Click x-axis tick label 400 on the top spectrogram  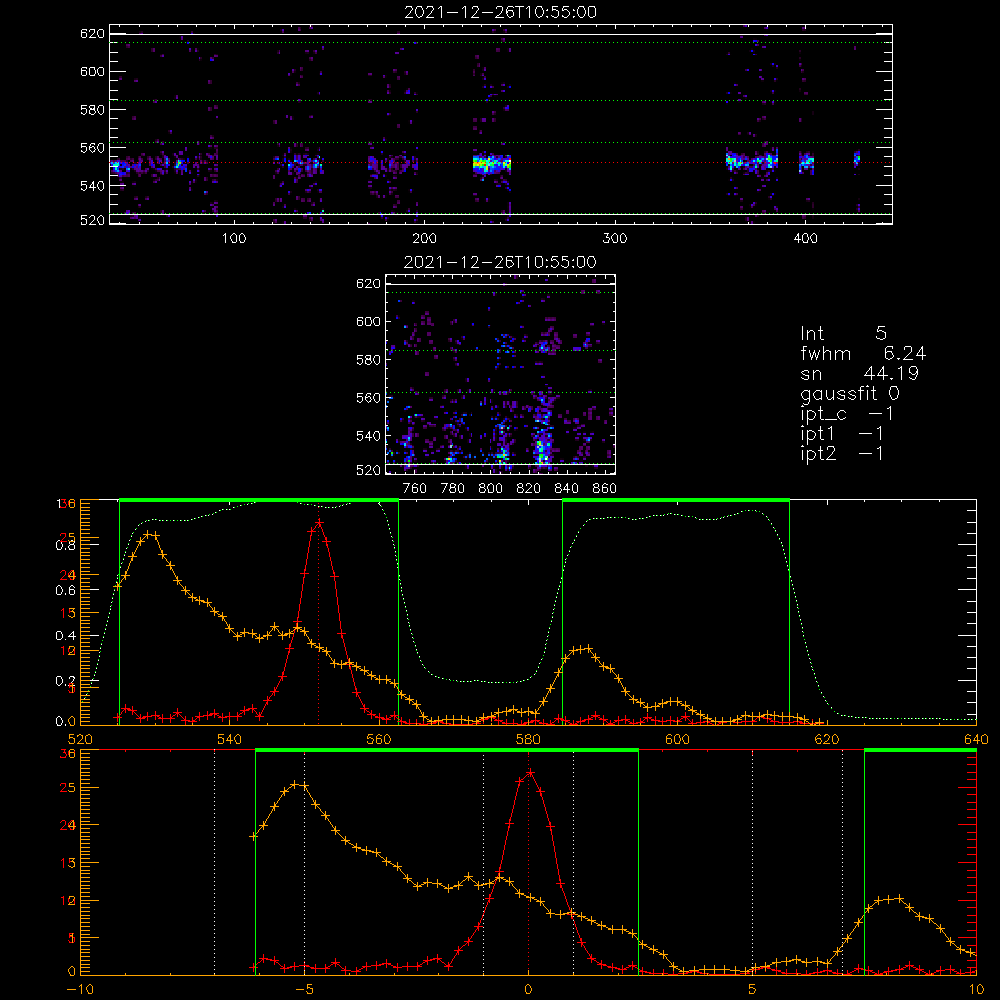click(x=805, y=239)
